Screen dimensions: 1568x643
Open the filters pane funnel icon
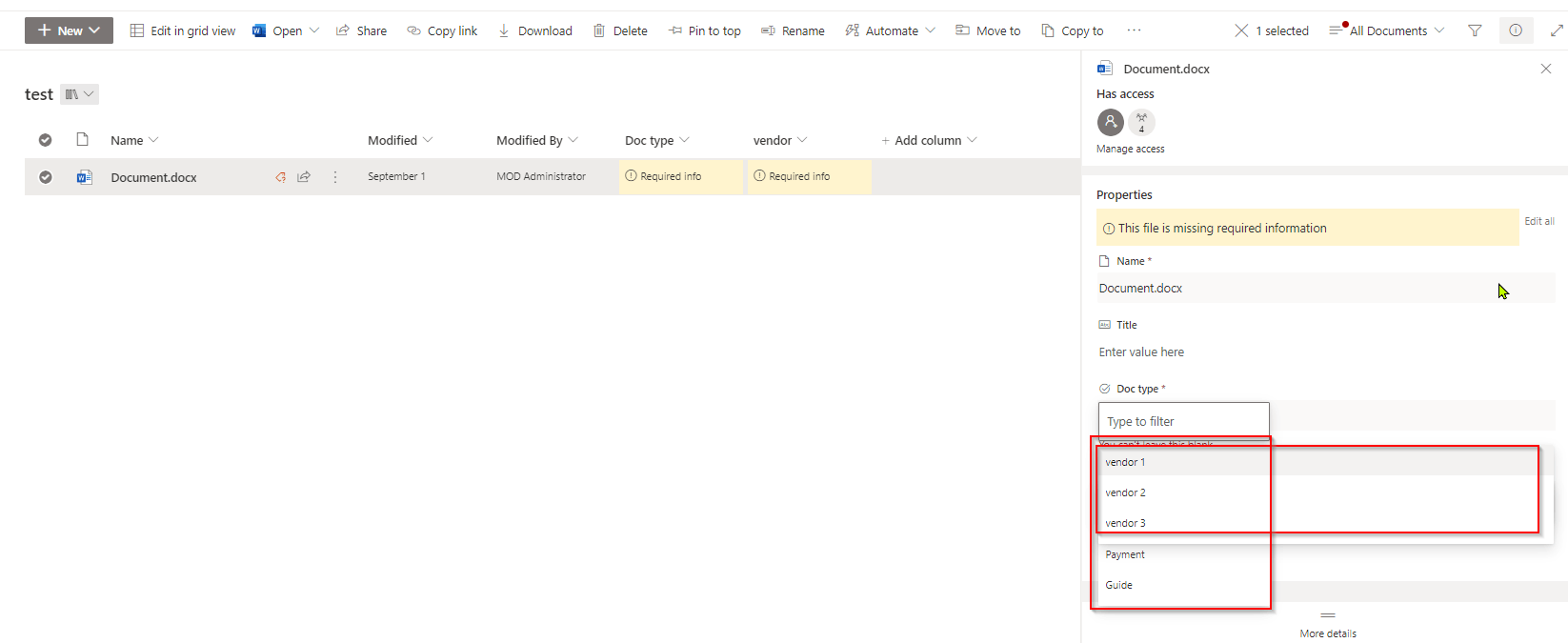click(1475, 30)
